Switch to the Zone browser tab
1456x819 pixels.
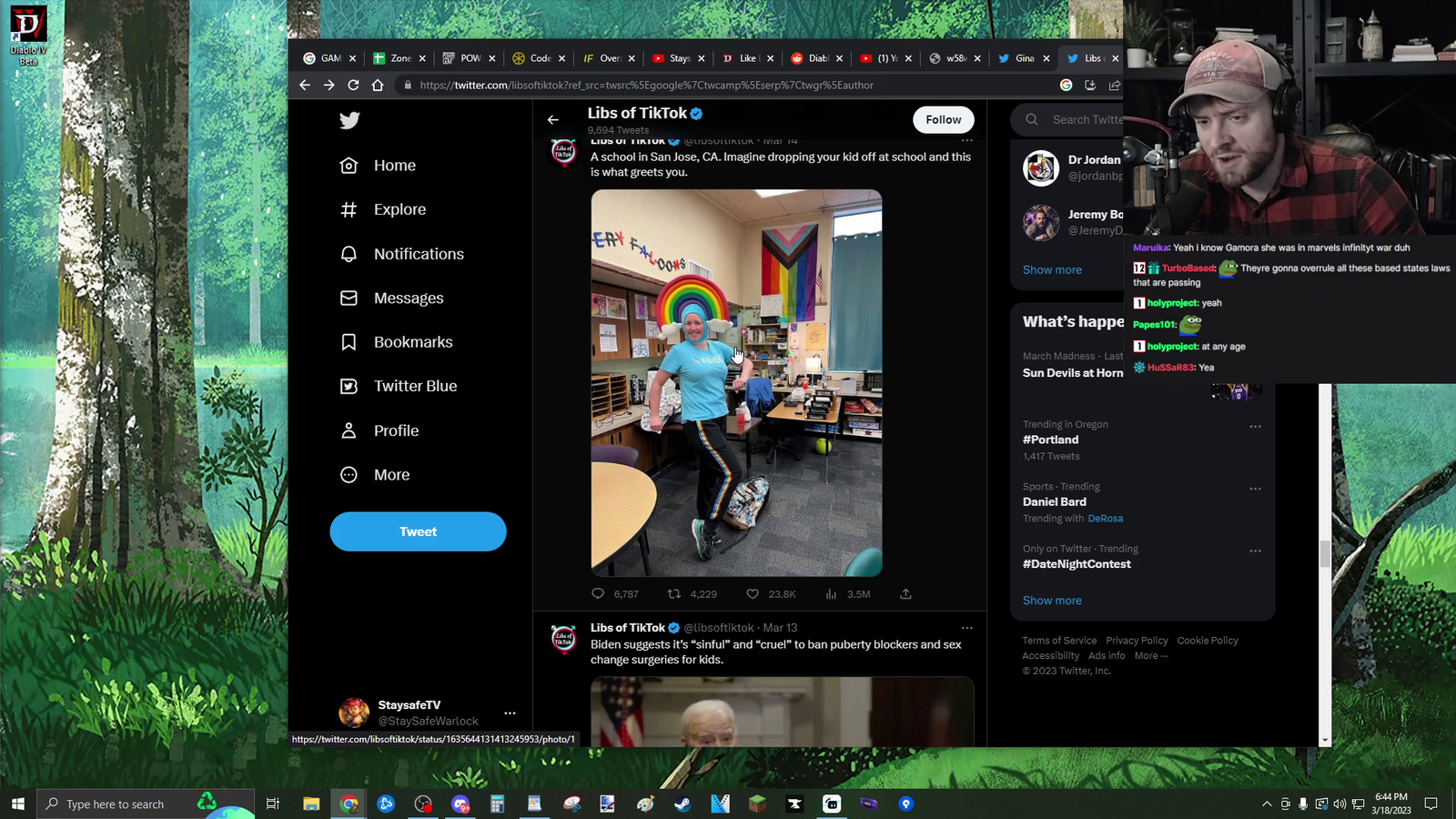pyautogui.click(x=399, y=58)
